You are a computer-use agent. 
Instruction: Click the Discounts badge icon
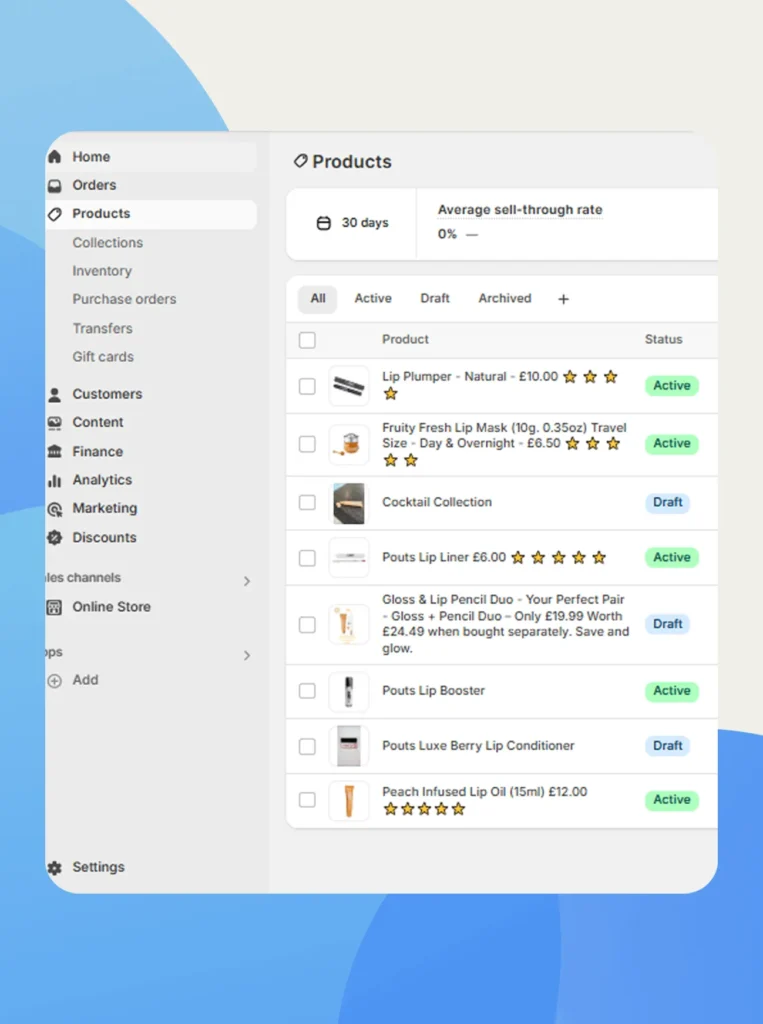pyautogui.click(x=54, y=538)
